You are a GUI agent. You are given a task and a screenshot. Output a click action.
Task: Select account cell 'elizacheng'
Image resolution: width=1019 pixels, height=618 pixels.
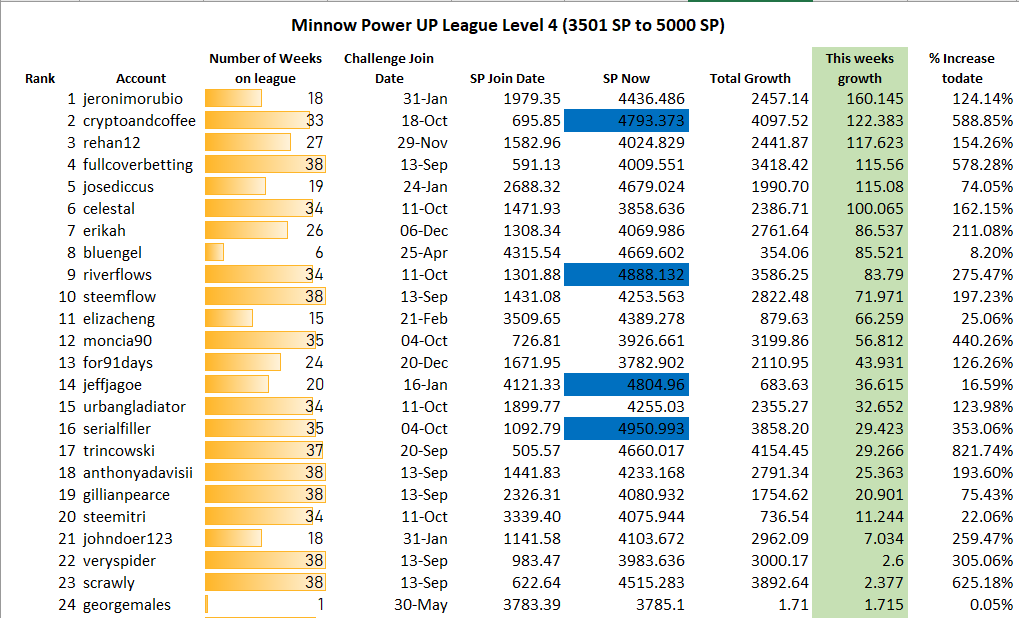click(119, 319)
